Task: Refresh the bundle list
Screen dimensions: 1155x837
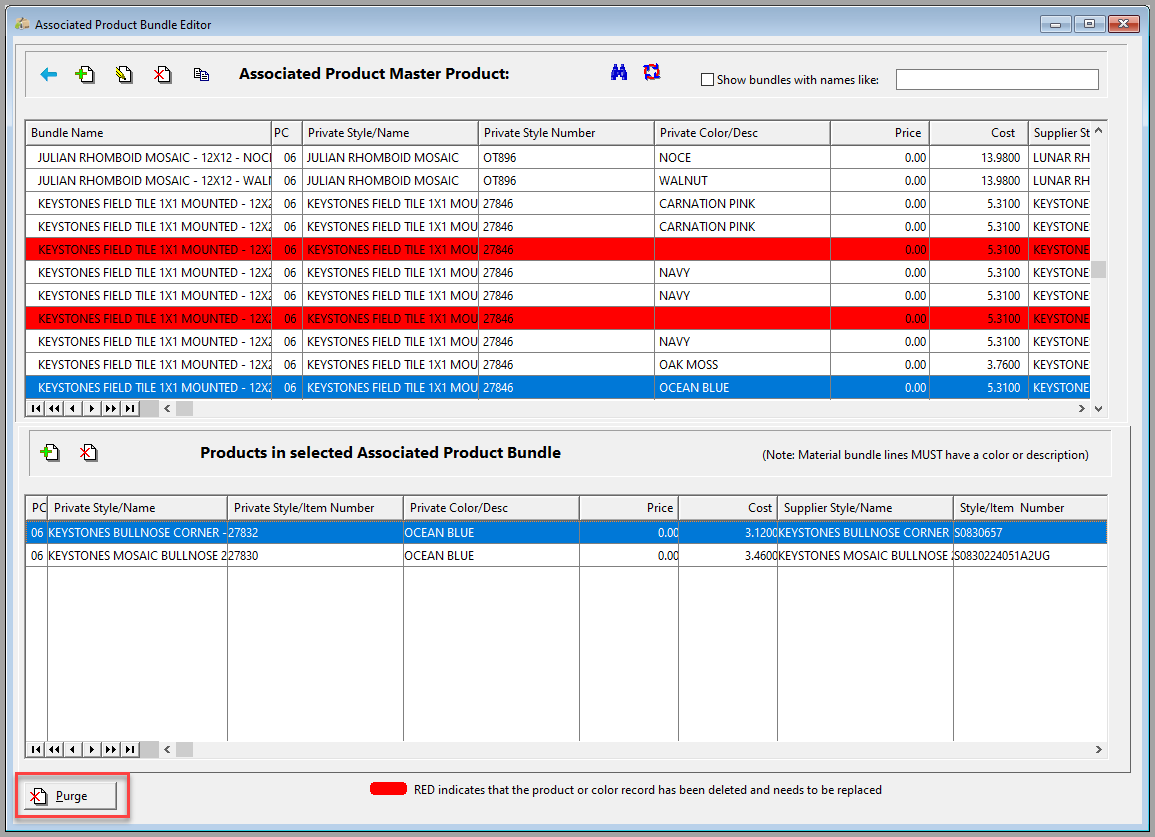Action: [652, 72]
